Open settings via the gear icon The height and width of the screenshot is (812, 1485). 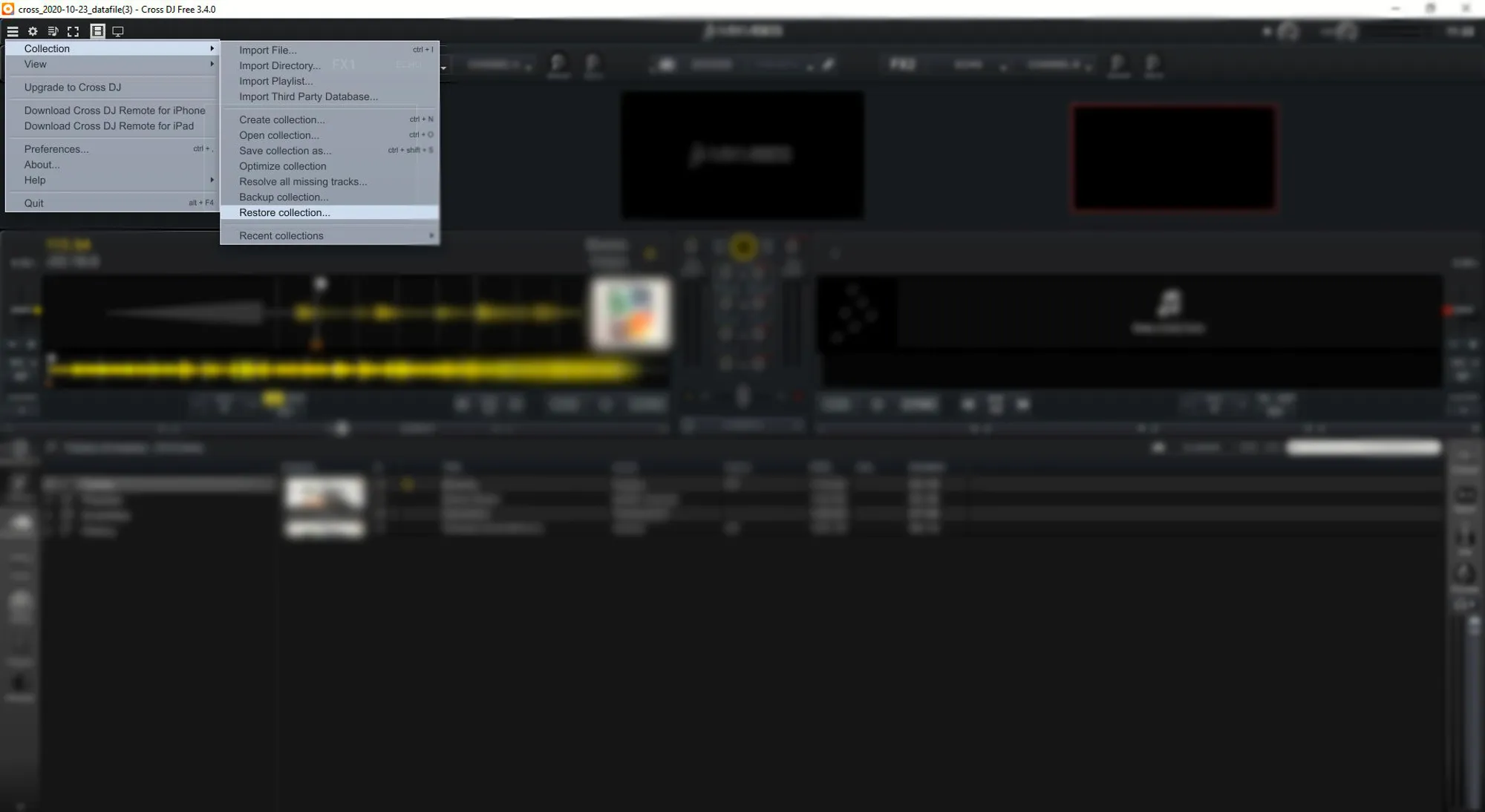(x=33, y=31)
